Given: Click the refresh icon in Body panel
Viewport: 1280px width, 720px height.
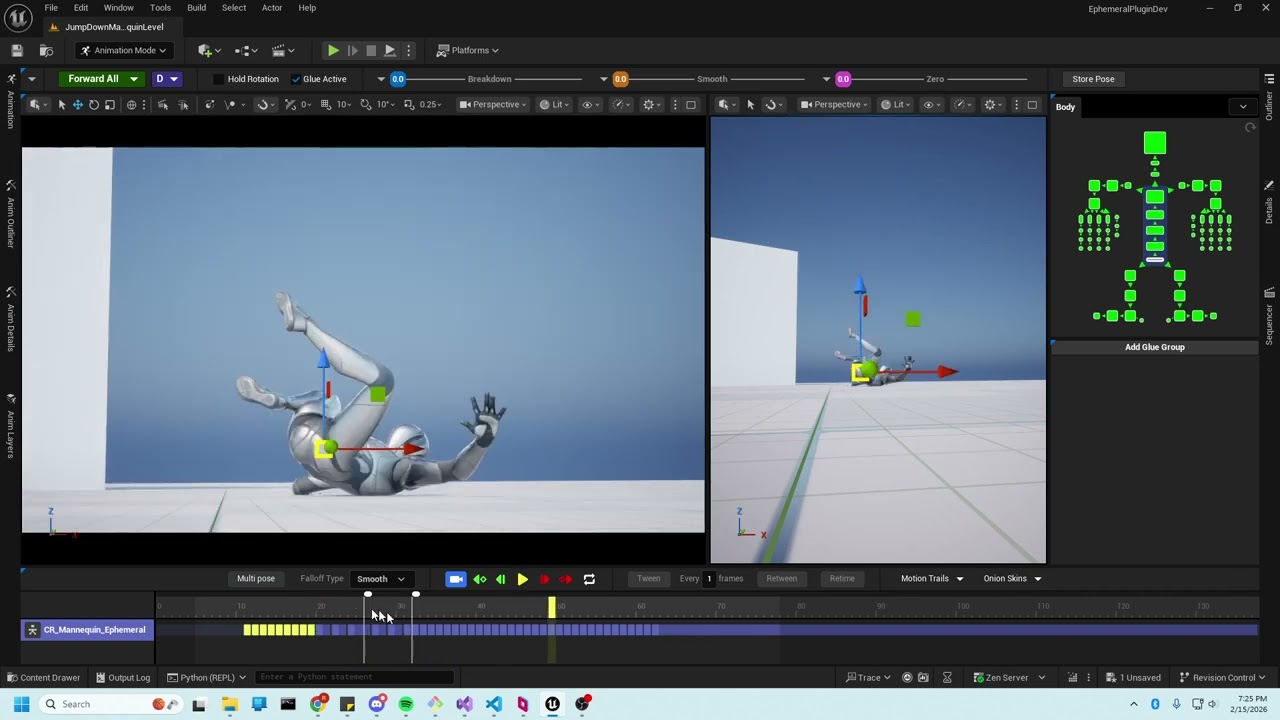Looking at the screenshot, I should click(1250, 128).
